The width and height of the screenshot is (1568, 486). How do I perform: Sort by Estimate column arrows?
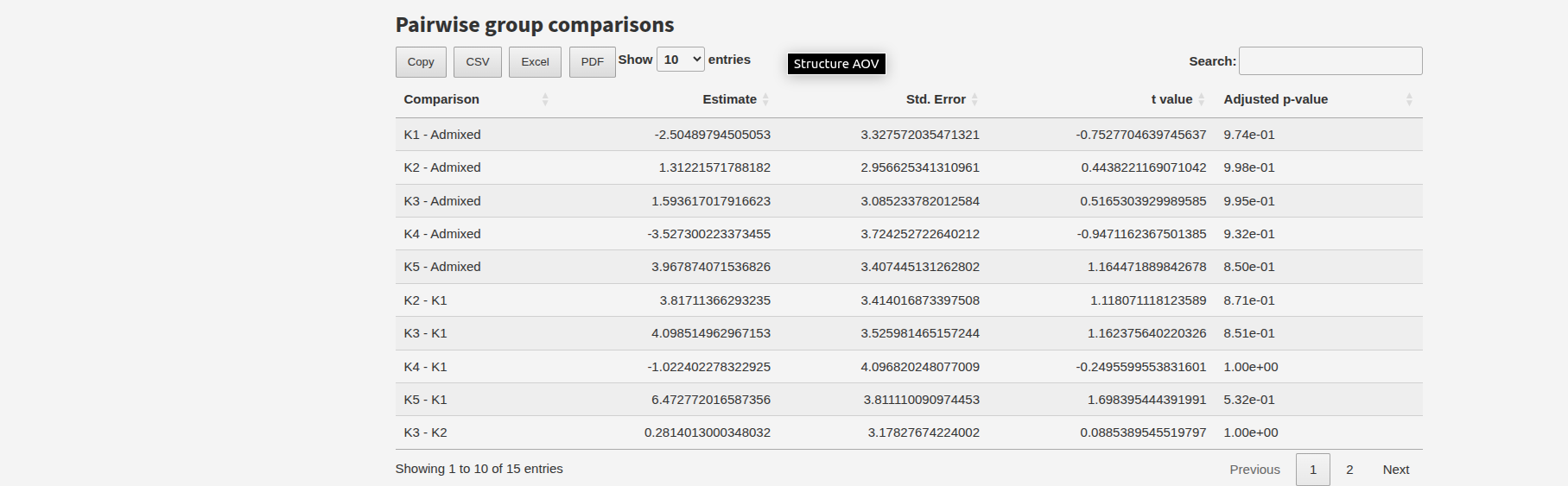(x=765, y=99)
